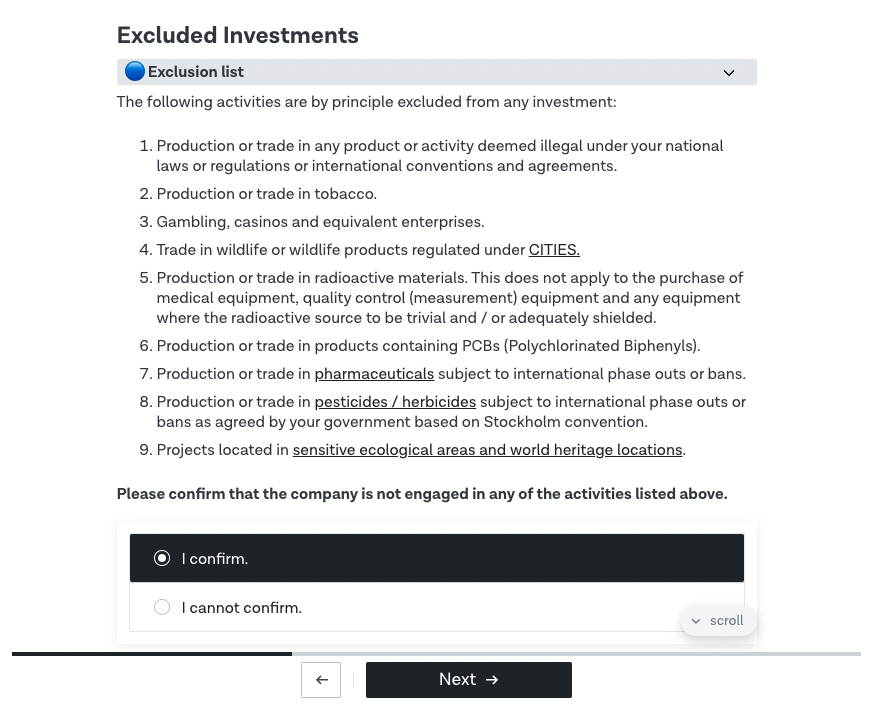Viewport: 870px width, 716px height.
Task: Click the Next button label
Action: coord(457,679)
